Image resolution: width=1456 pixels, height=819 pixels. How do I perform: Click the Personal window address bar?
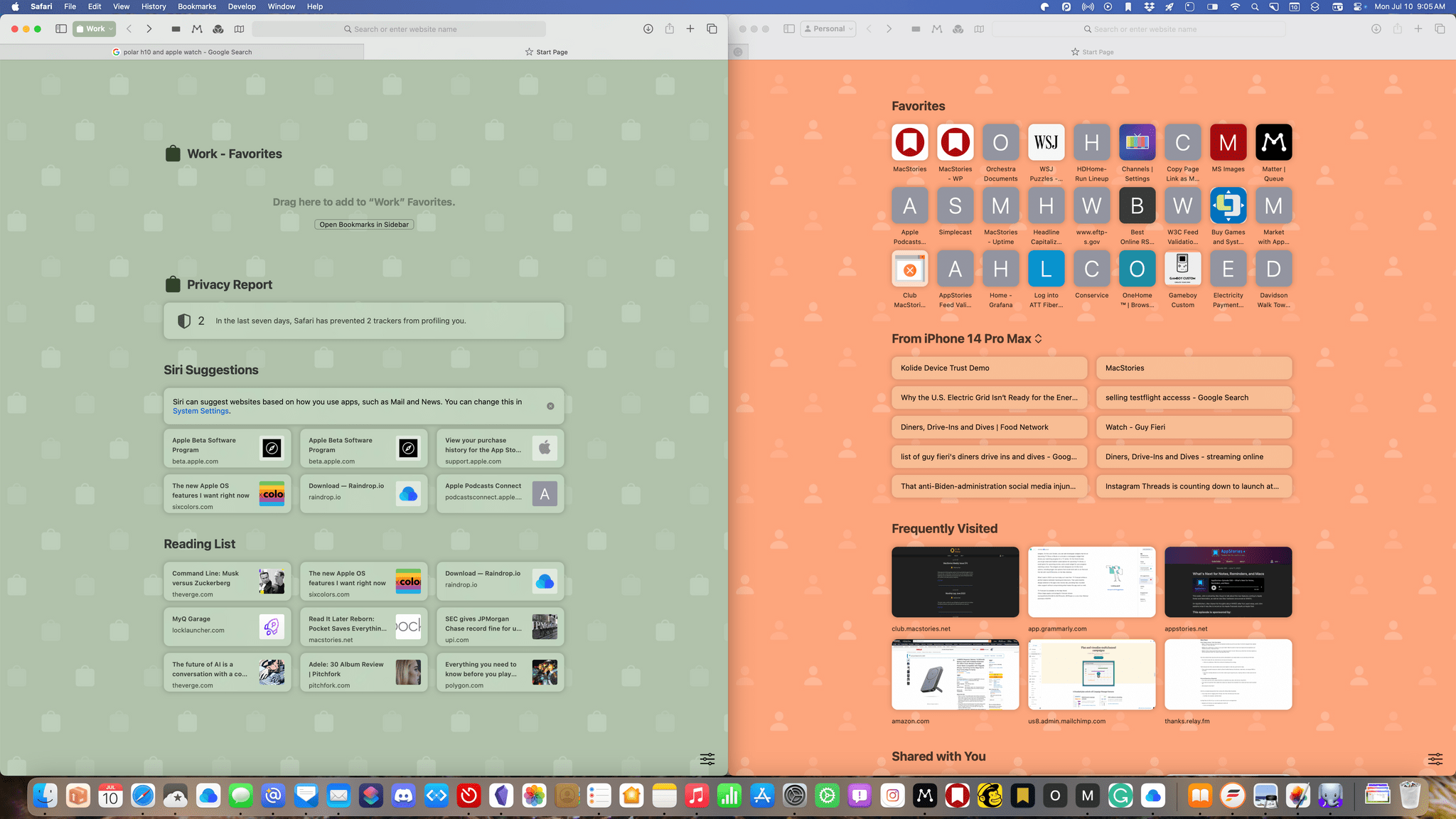pos(1139,29)
